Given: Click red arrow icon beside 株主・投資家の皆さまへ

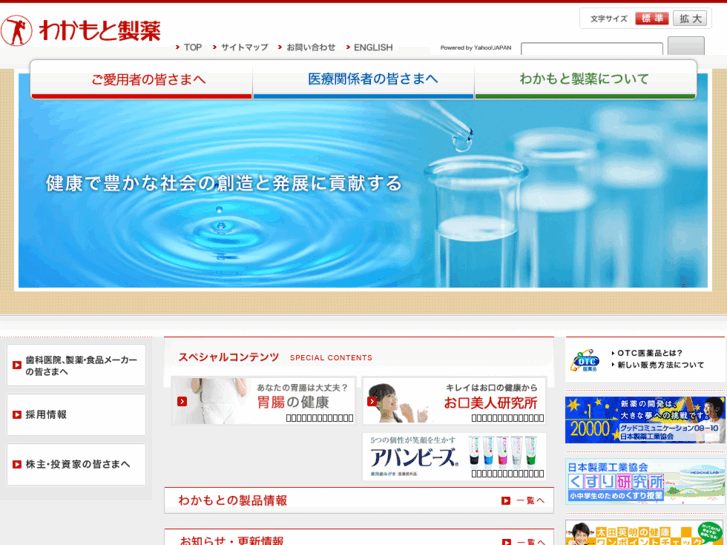Looking at the screenshot, I should [17, 464].
